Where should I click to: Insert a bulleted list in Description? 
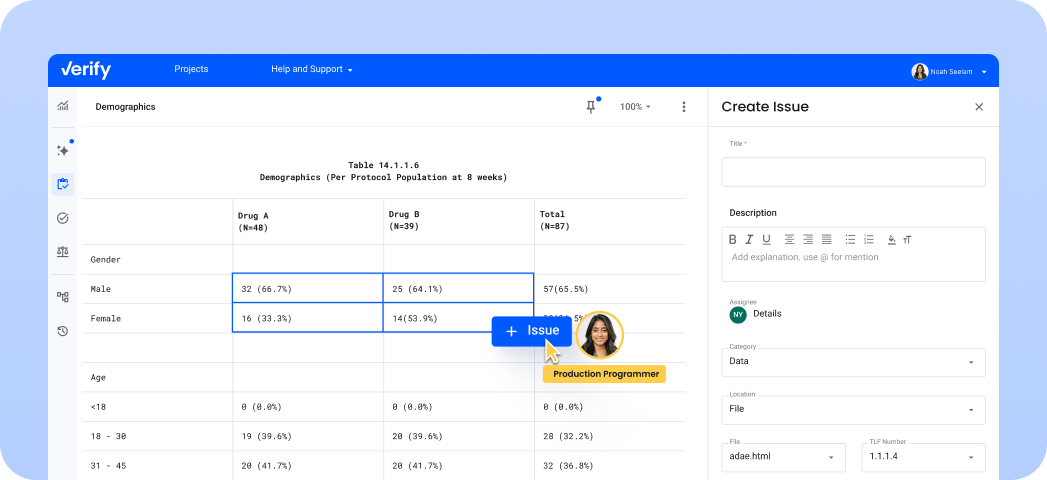pyautogui.click(x=851, y=239)
